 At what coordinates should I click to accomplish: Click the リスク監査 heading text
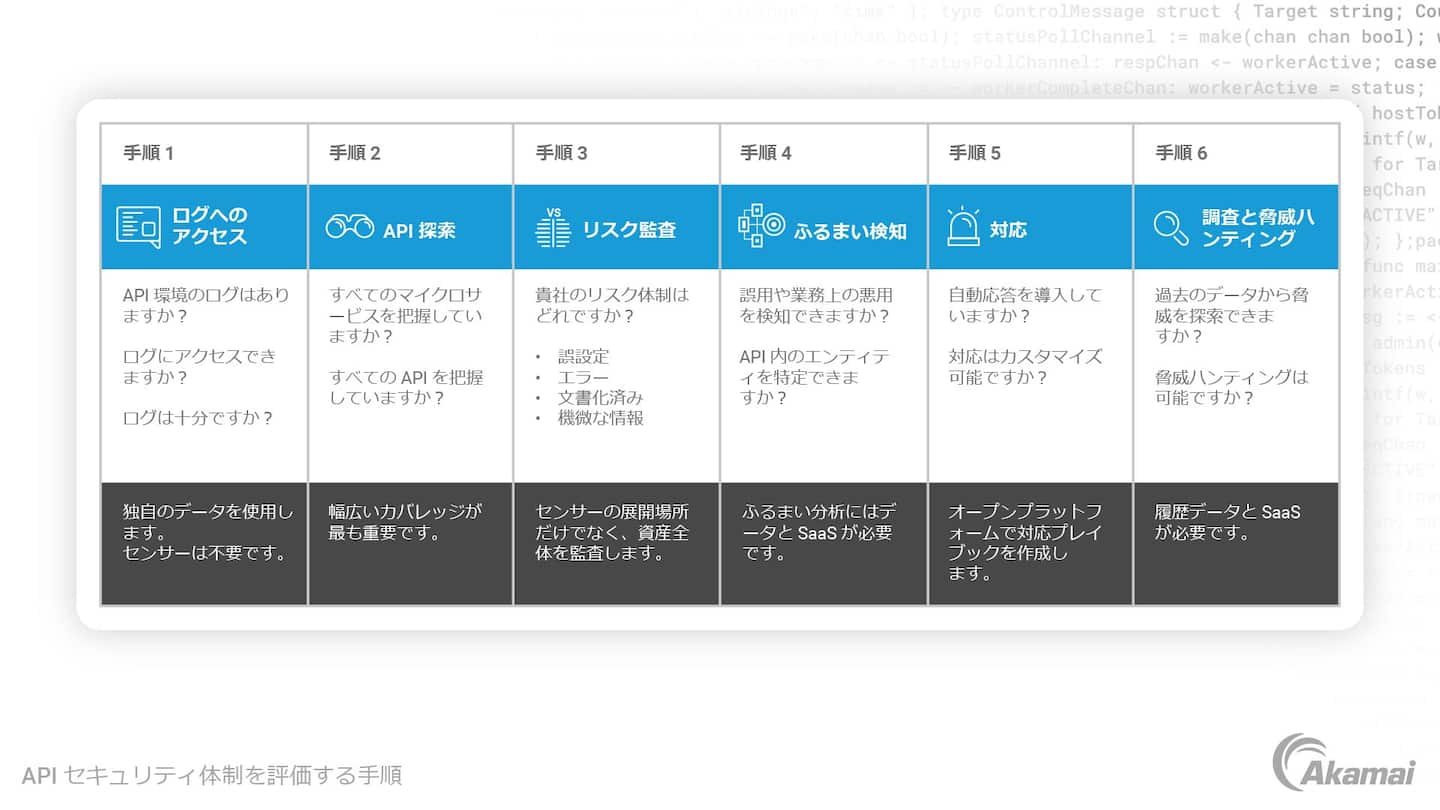coord(629,229)
